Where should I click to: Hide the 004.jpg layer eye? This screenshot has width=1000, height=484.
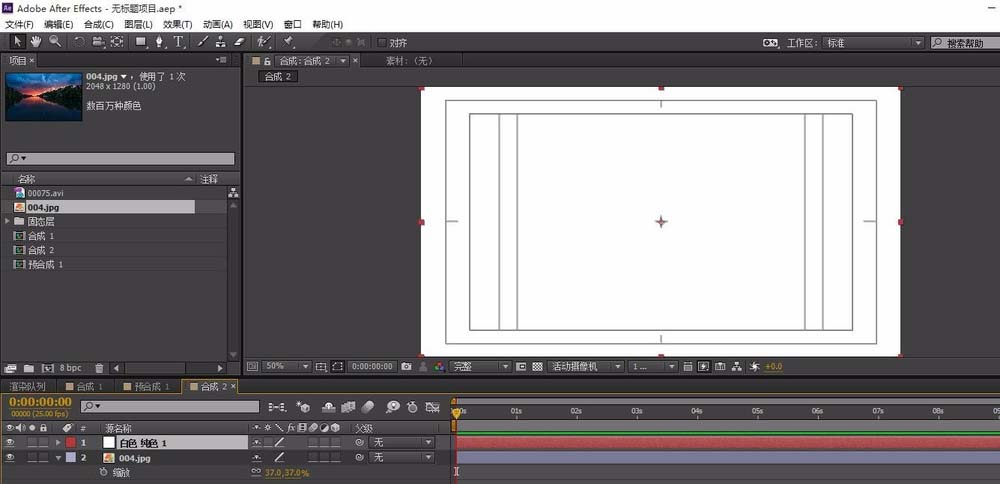pos(10,457)
